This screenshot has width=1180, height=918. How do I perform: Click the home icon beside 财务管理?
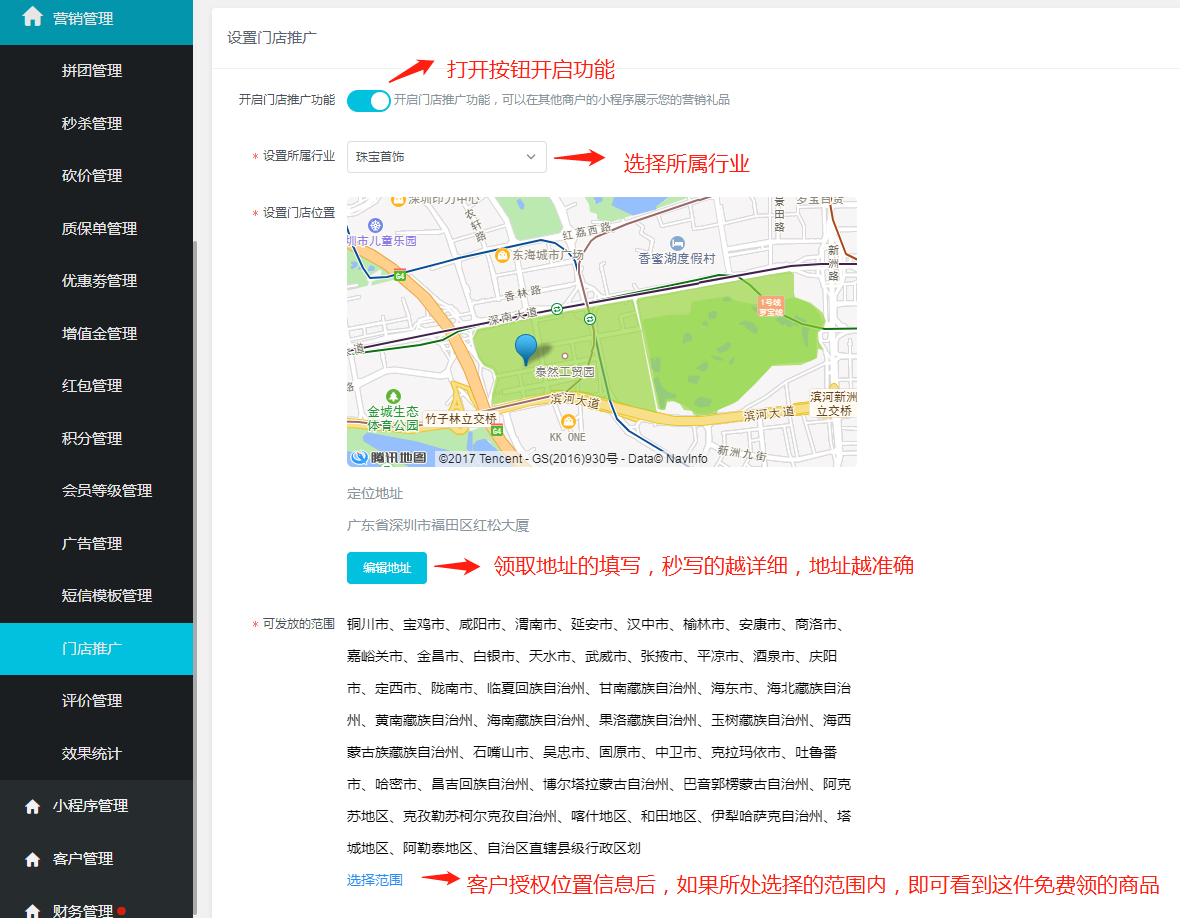coord(32,911)
